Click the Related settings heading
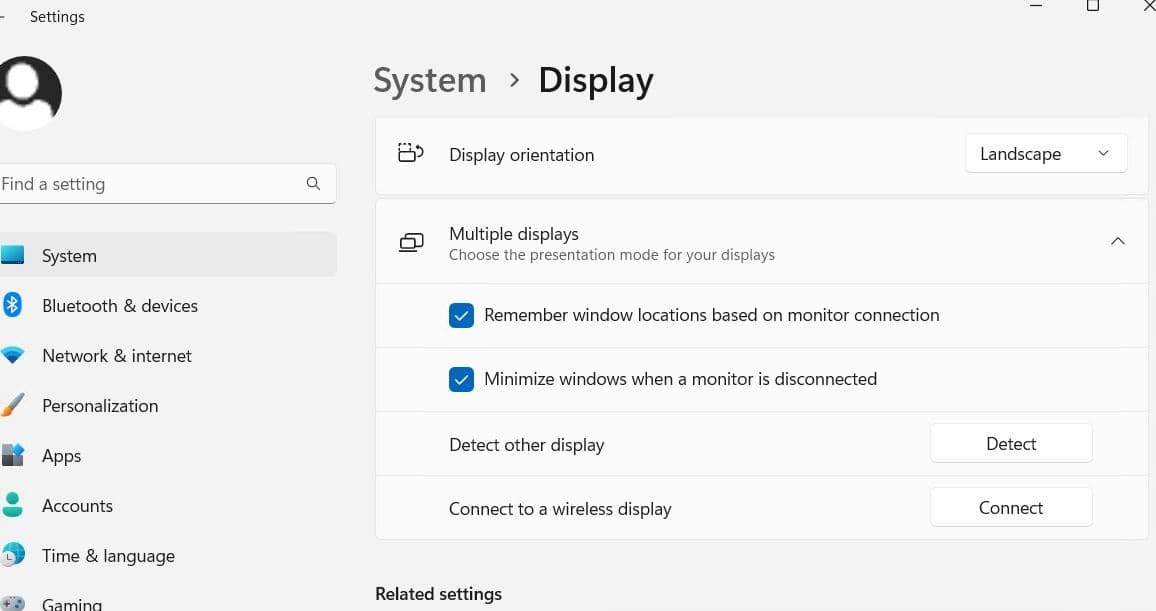 click(x=439, y=593)
